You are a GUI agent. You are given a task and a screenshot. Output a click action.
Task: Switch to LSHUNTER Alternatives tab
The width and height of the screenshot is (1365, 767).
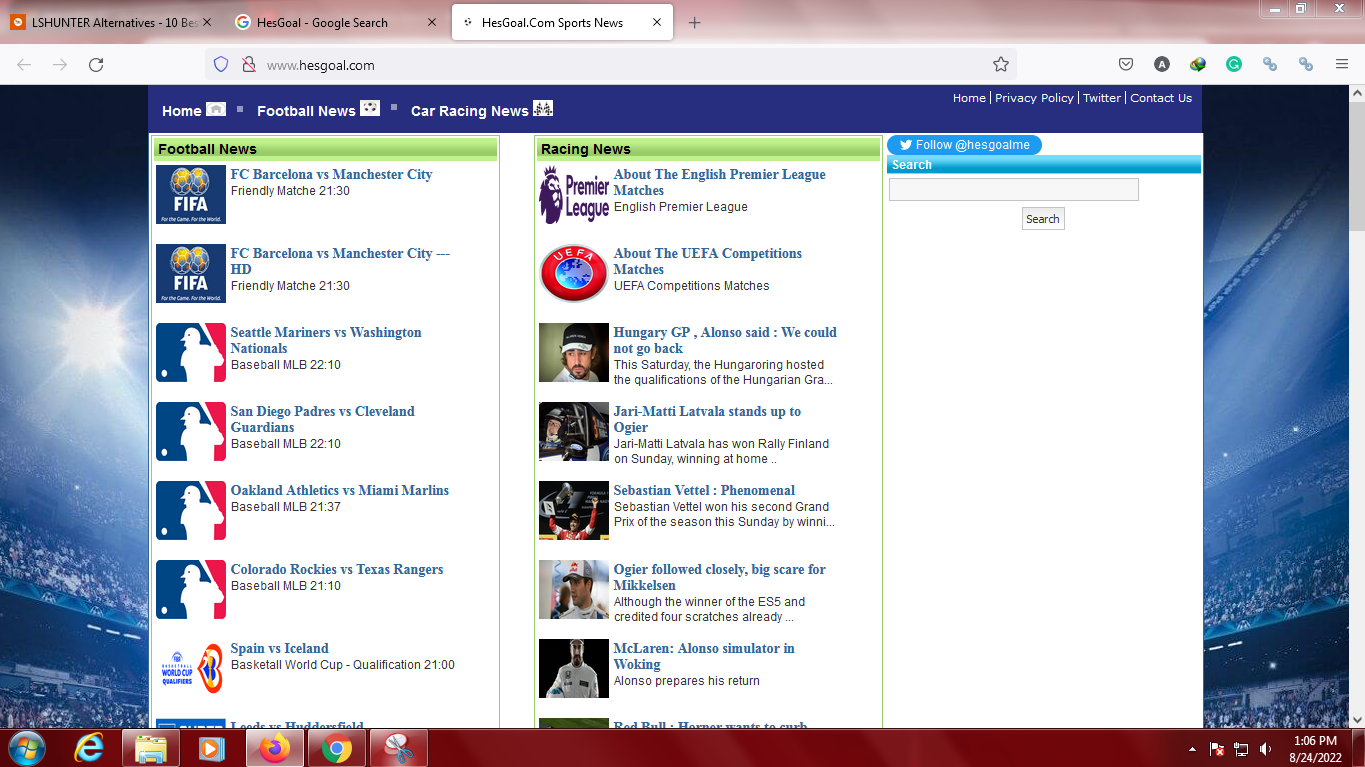click(112, 22)
